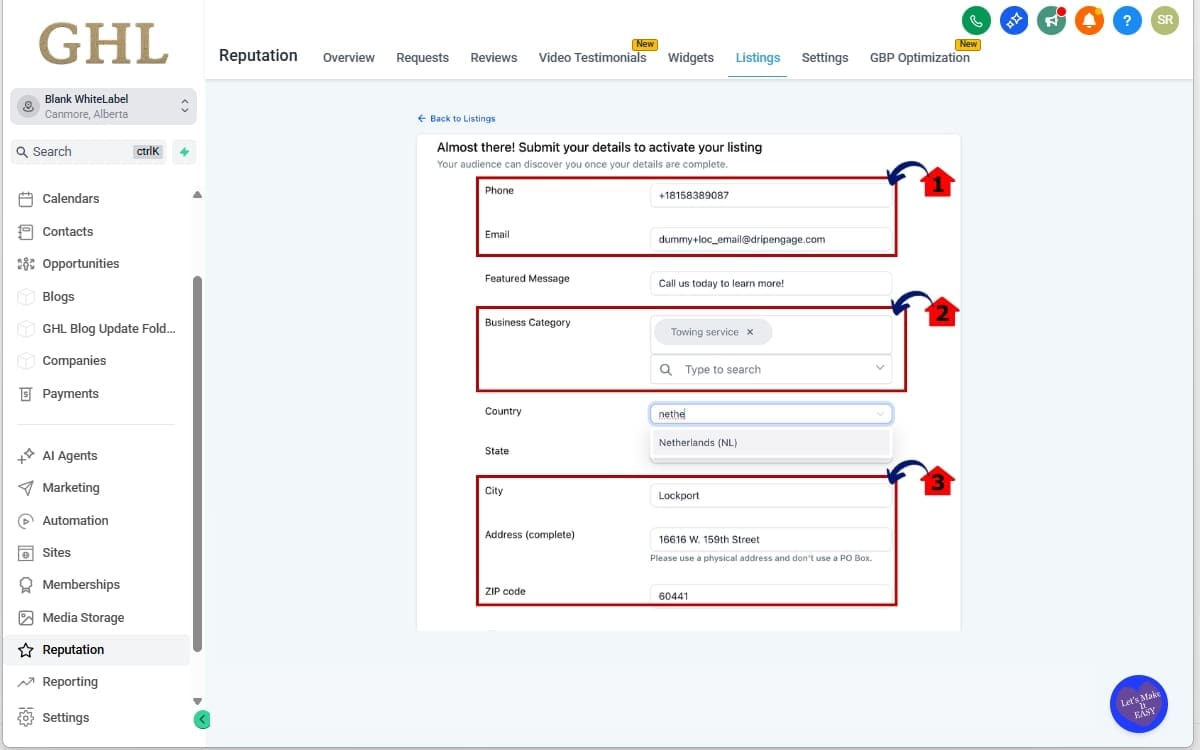Open the SR profile avatar
Viewport: 1200px width, 750px height.
pos(1164,20)
